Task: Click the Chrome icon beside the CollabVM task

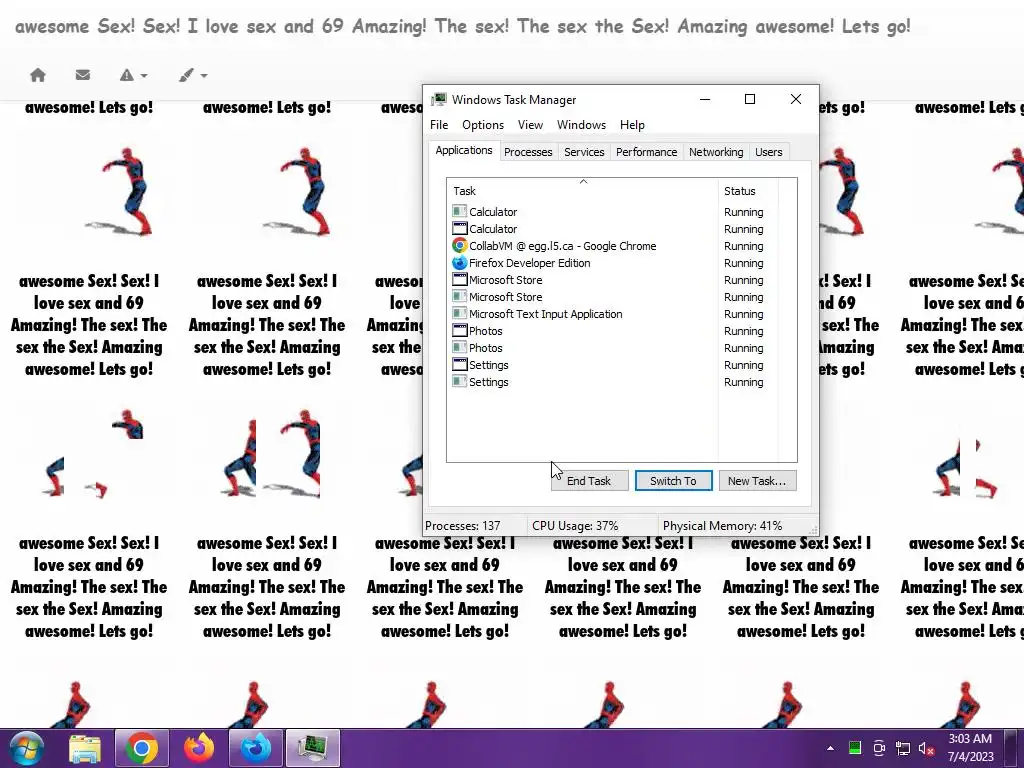Action: [x=460, y=246]
